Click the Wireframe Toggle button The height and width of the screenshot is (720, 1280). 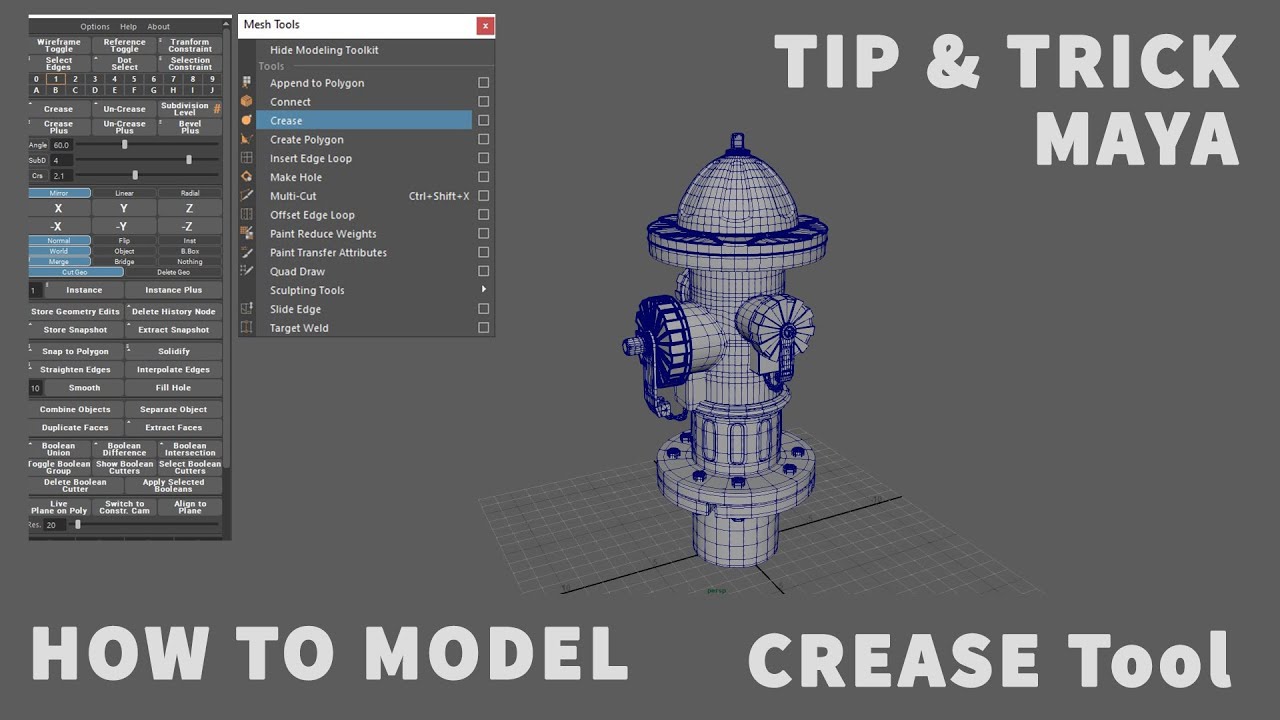tap(59, 45)
